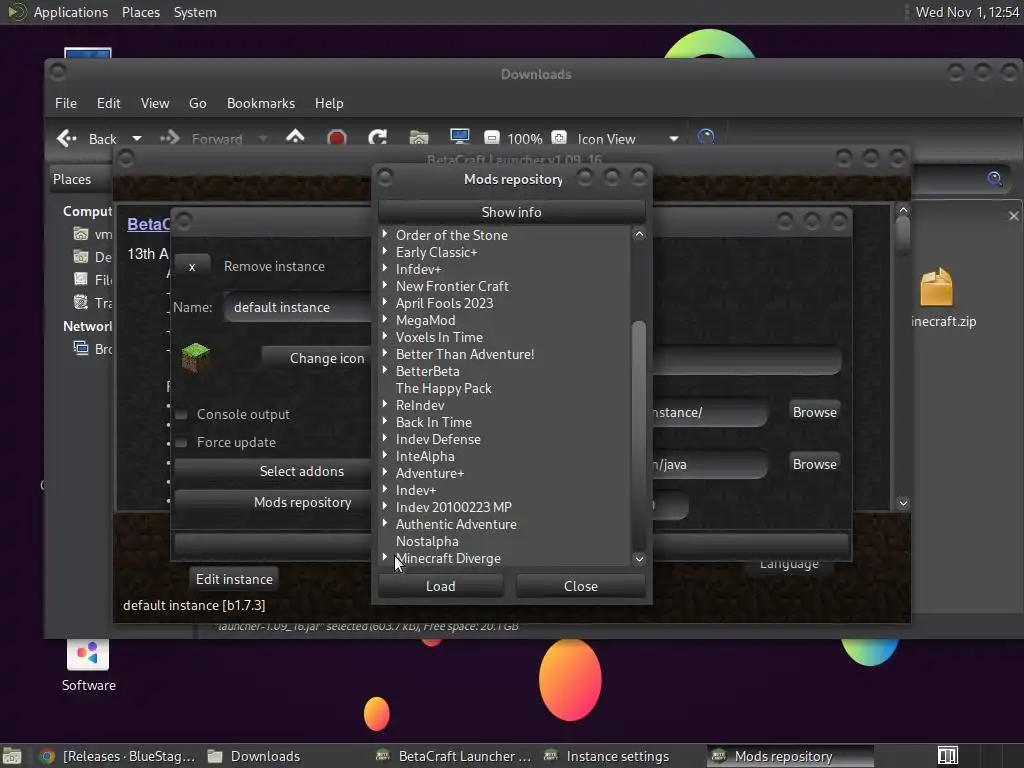Switch to BetaCraft Launcher in taskbar
The width and height of the screenshot is (1024, 768).
pyautogui.click(x=454, y=756)
